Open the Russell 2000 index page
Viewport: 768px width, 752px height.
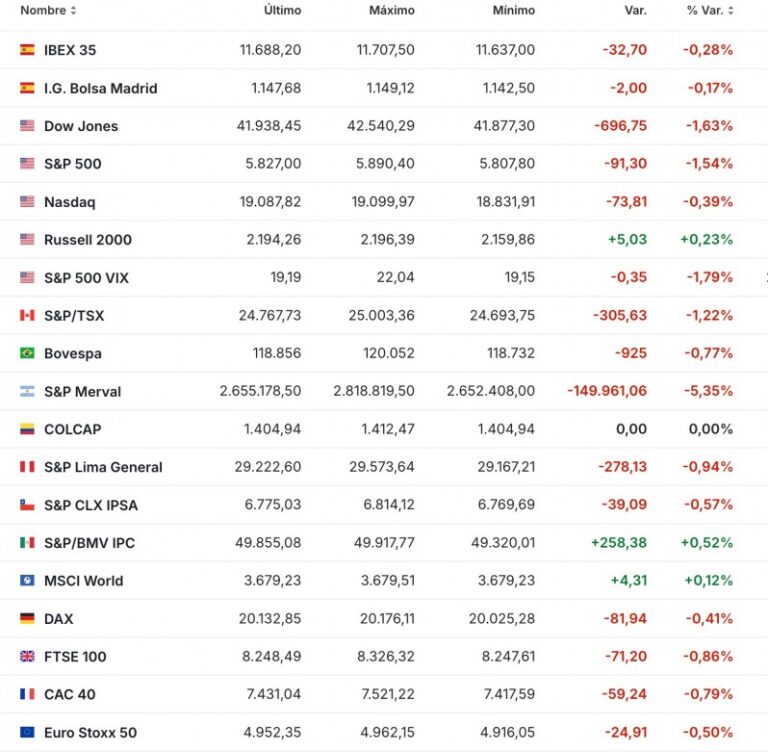point(88,240)
